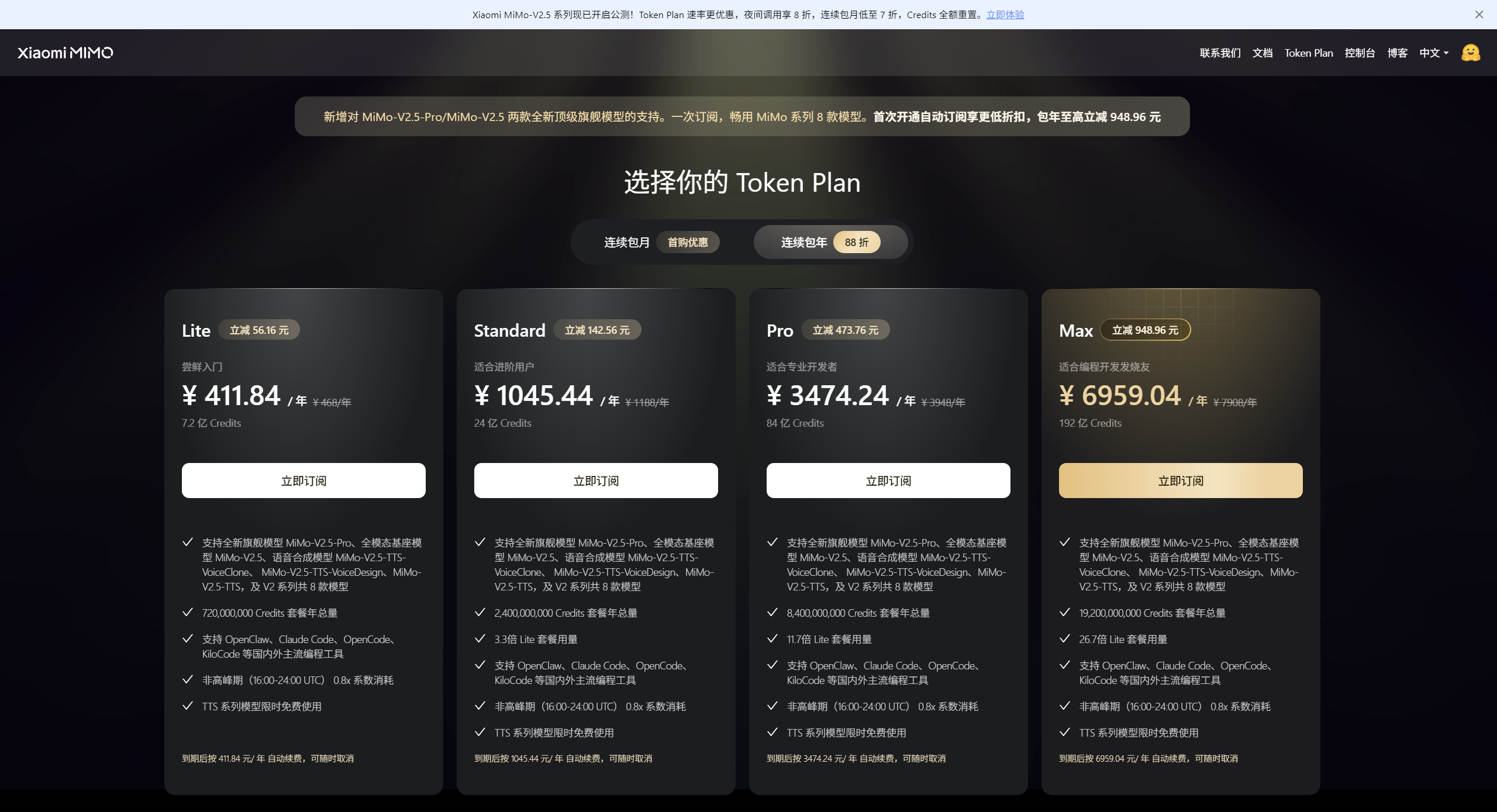Click the 192 亿 Credits text
This screenshot has height=812, width=1497.
(x=1090, y=423)
